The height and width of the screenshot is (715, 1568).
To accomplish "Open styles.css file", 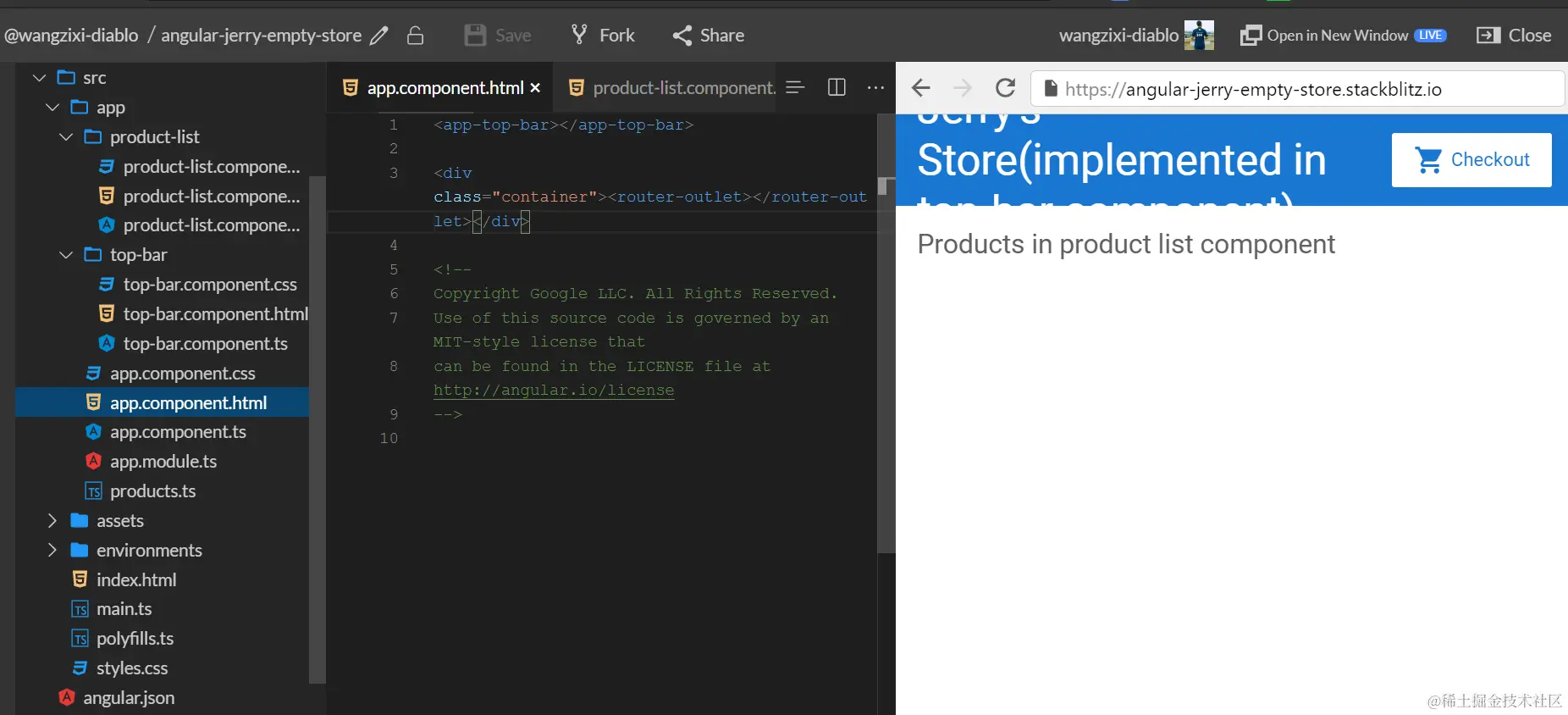I will (x=132, y=668).
